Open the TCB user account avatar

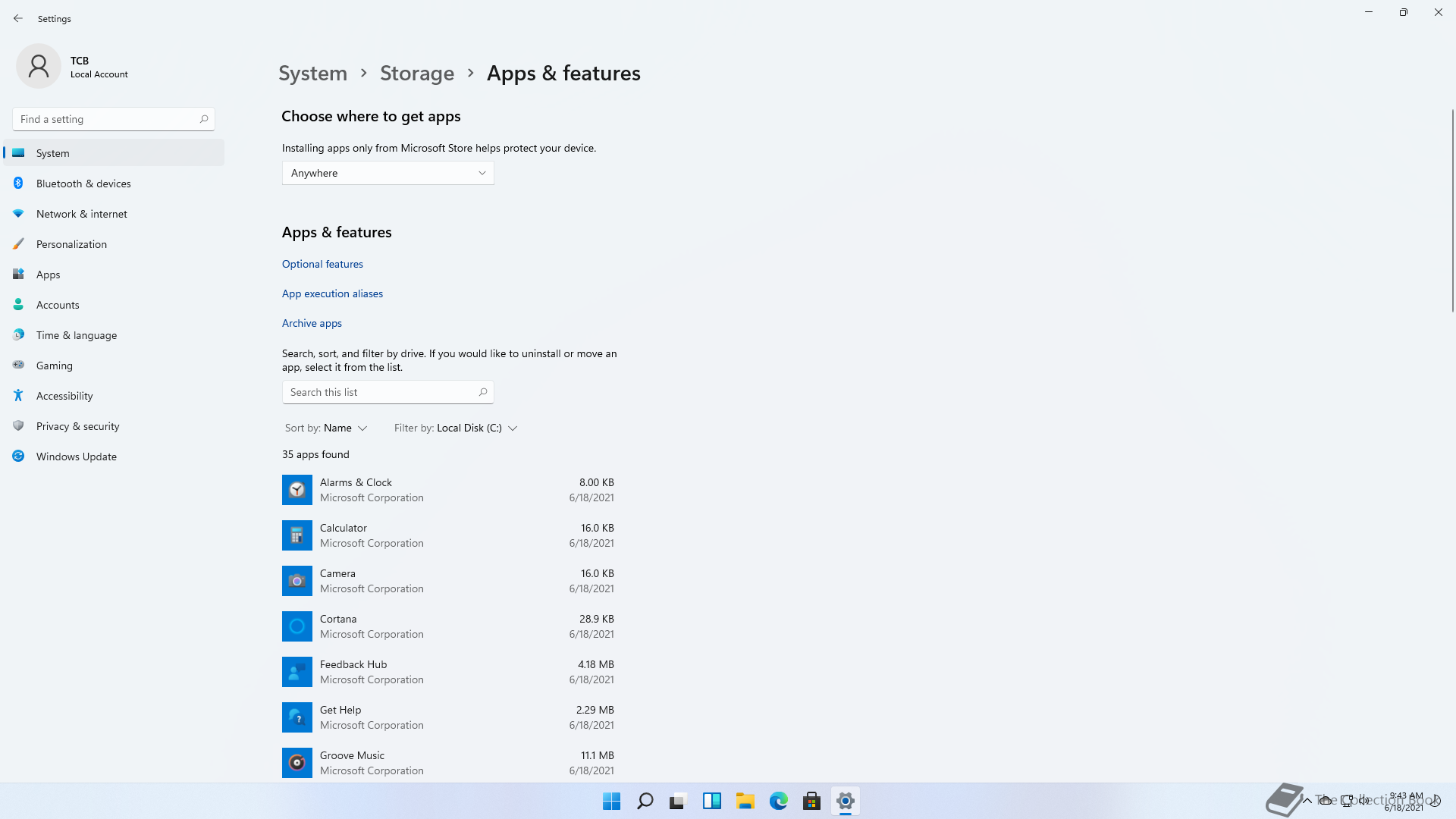(x=39, y=67)
